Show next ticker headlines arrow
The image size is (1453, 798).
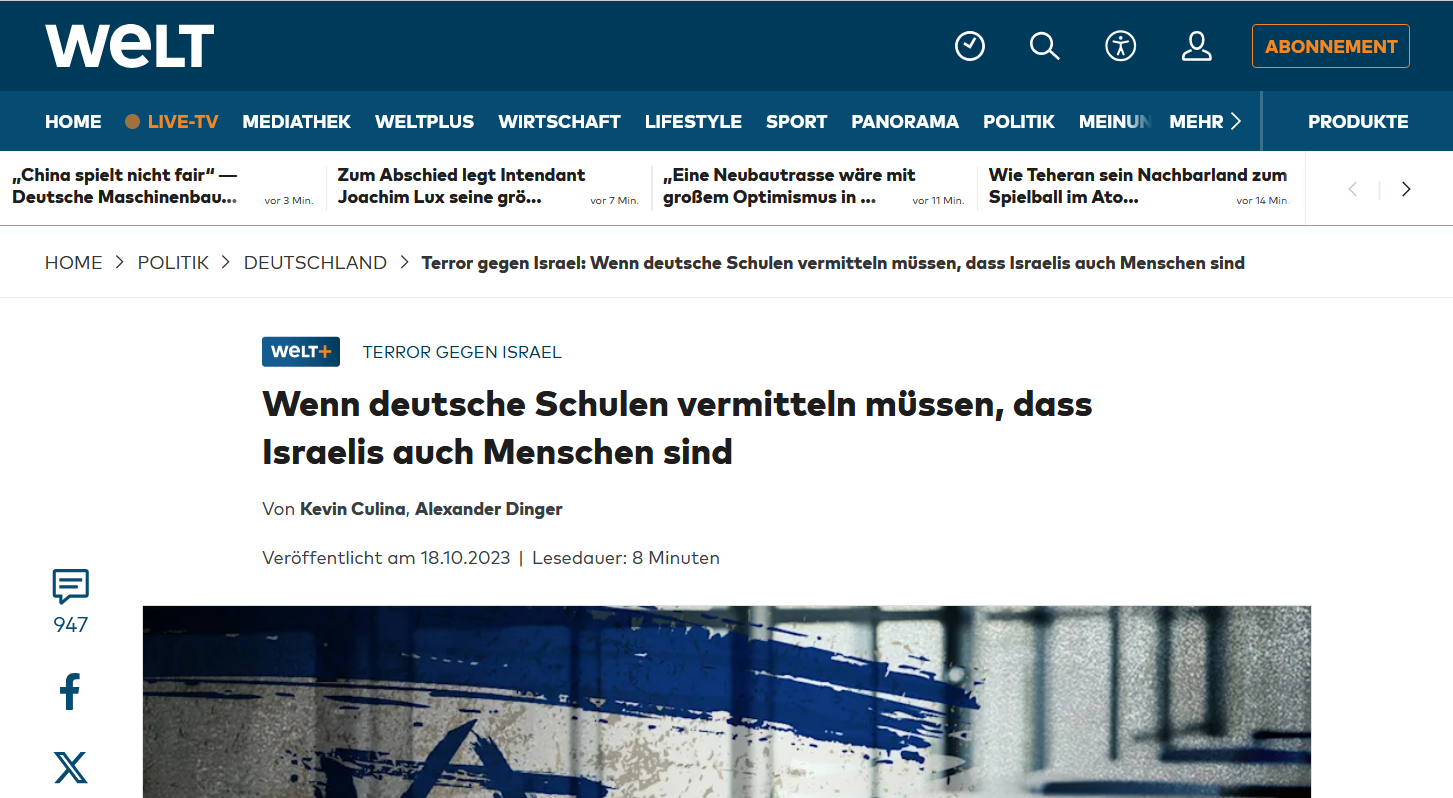click(1406, 189)
